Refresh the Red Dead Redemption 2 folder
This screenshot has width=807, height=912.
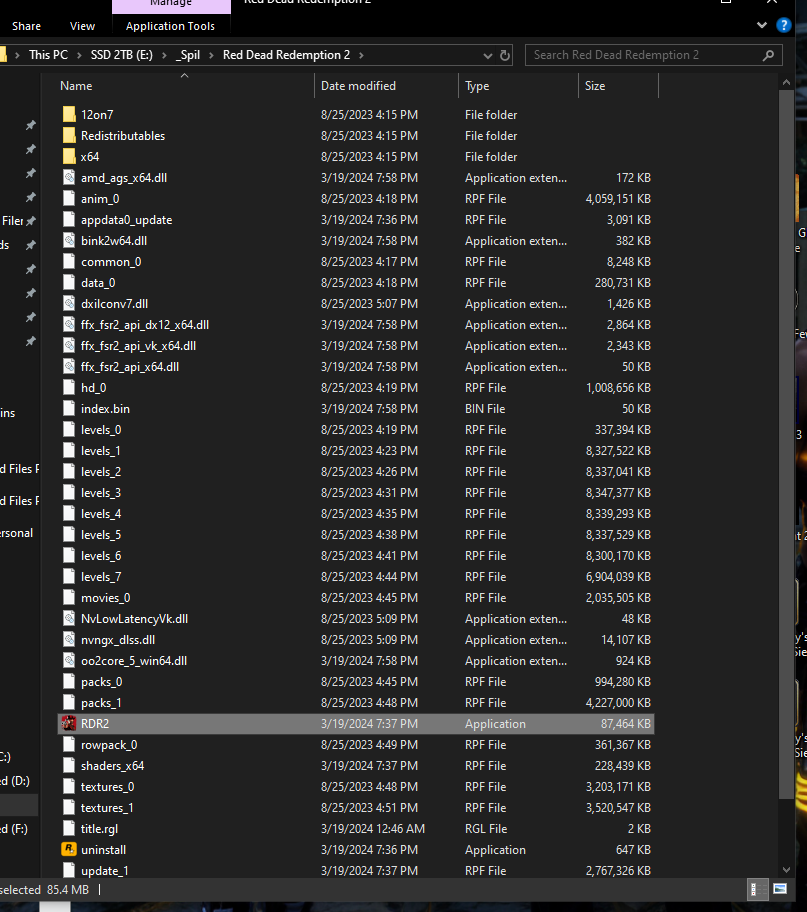505,55
